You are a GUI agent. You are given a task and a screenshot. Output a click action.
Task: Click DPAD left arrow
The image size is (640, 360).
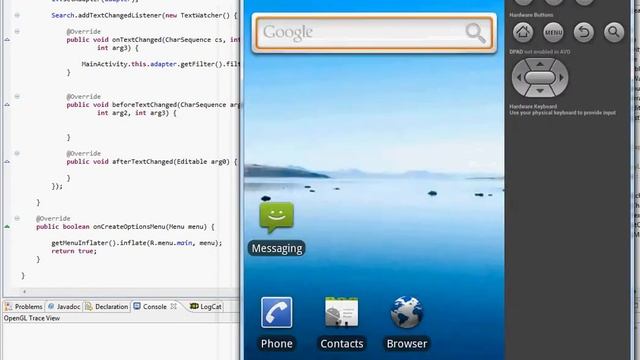[x=519, y=77]
